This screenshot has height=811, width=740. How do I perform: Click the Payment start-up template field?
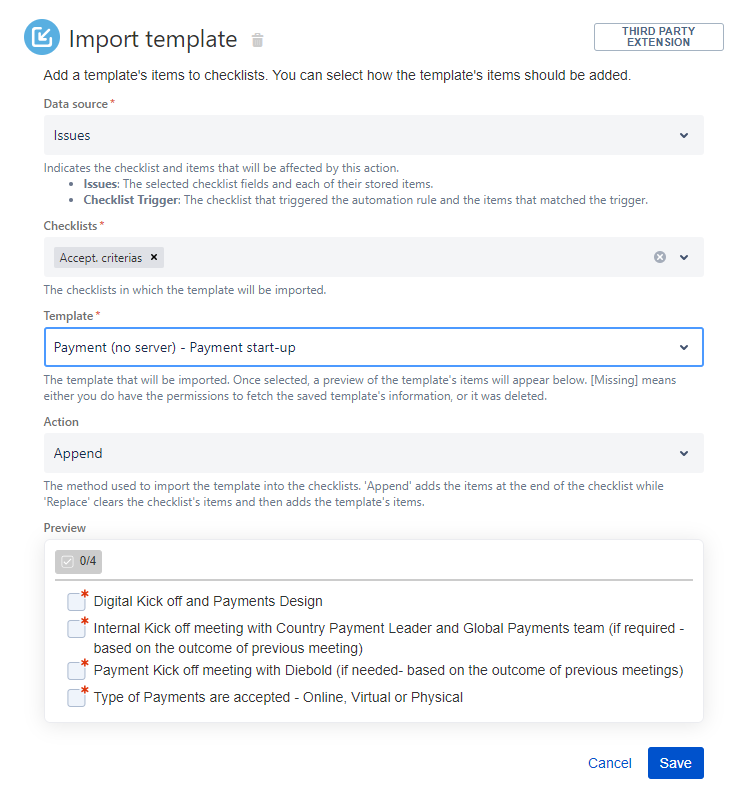(373, 348)
